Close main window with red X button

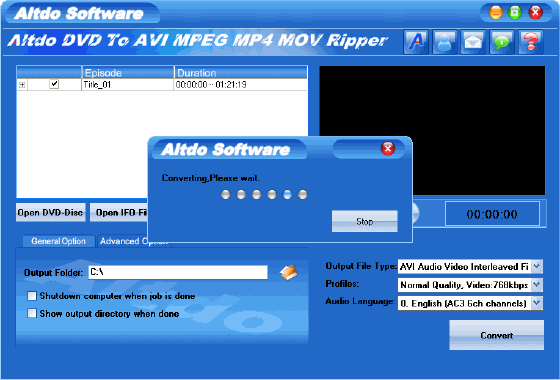pyautogui.click(x=535, y=13)
